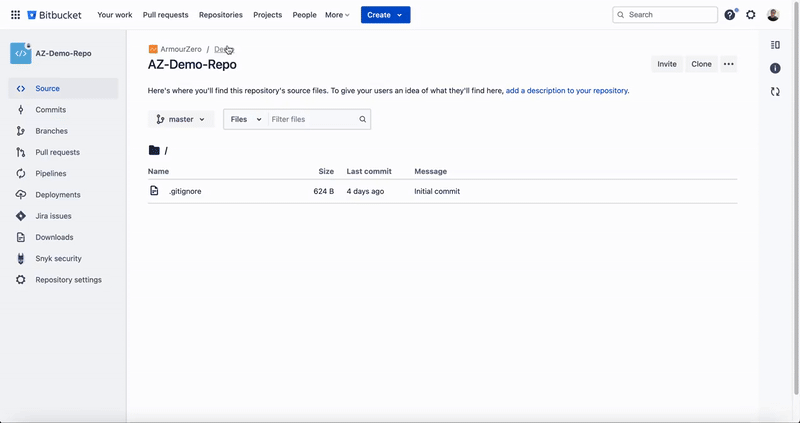
Task: Click the magnifier icon in Filter files
Action: click(x=362, y=119)
